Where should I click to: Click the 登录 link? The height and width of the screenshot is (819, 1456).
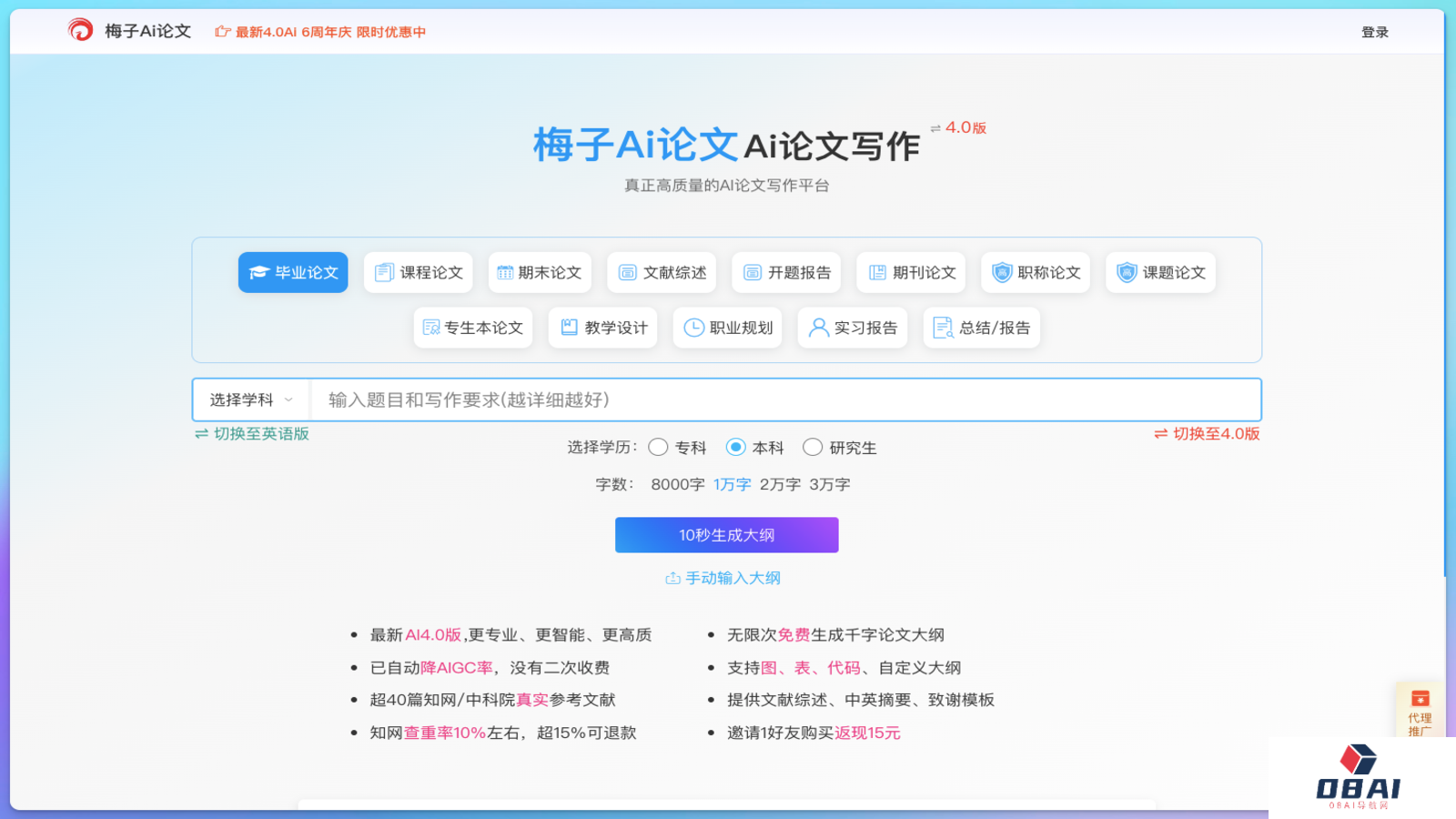1373,31
